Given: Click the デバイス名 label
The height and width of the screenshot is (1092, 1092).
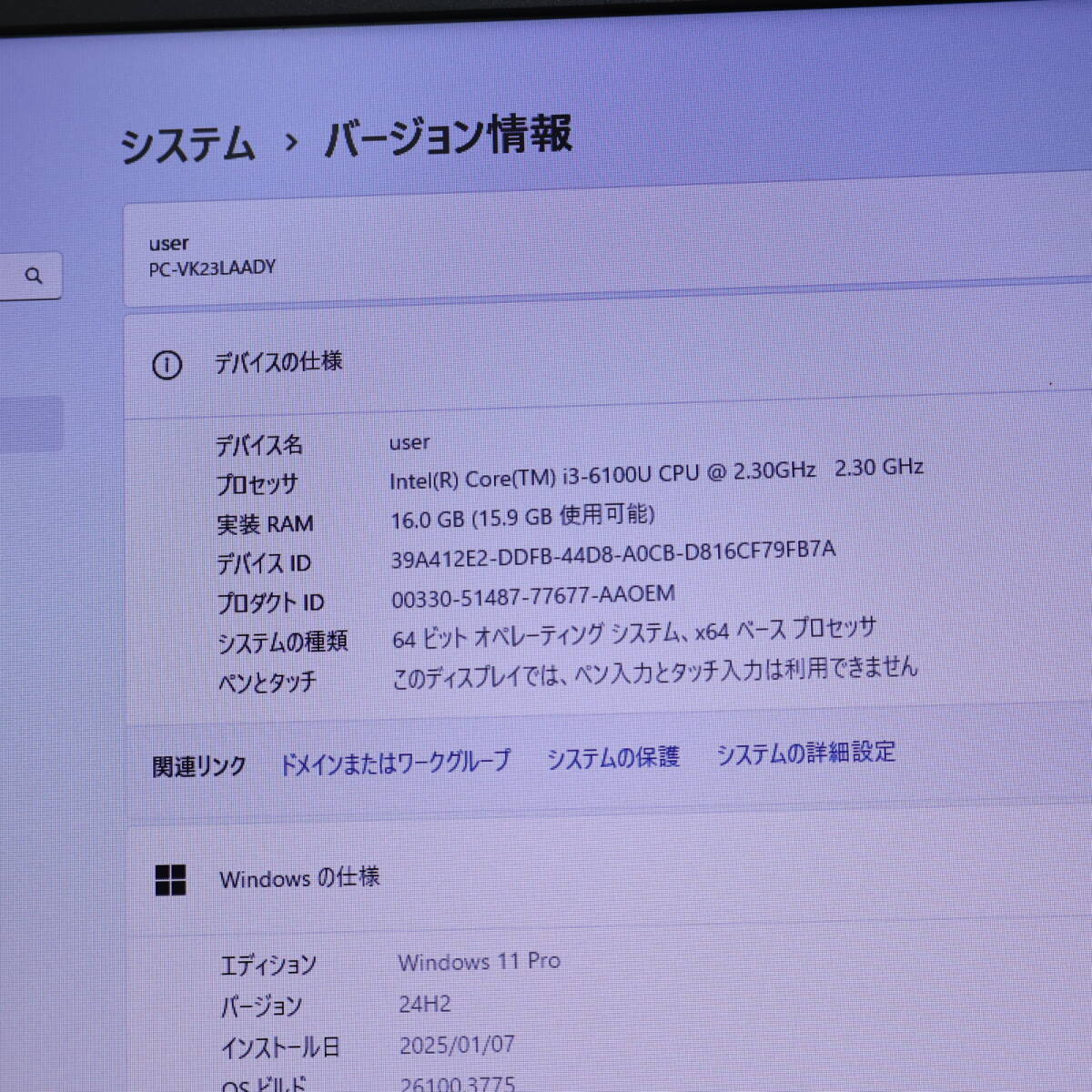Looking at the screenshot, I should tap(258, 445).
